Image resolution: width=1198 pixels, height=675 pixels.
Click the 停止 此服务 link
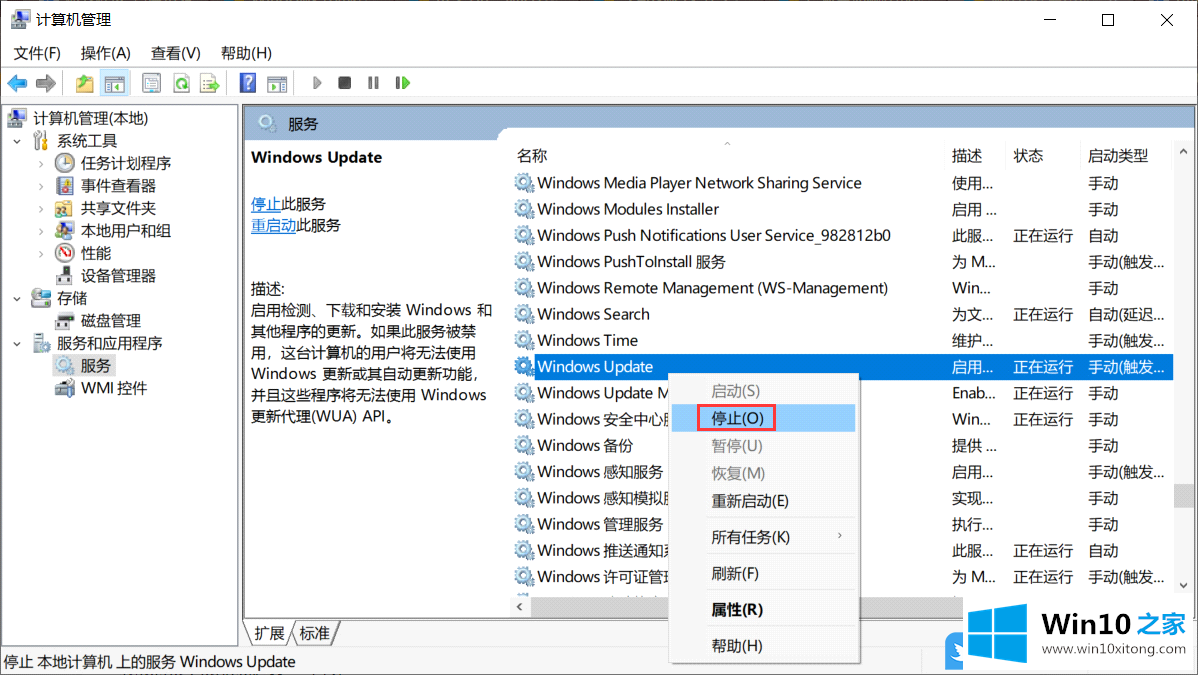266,204
